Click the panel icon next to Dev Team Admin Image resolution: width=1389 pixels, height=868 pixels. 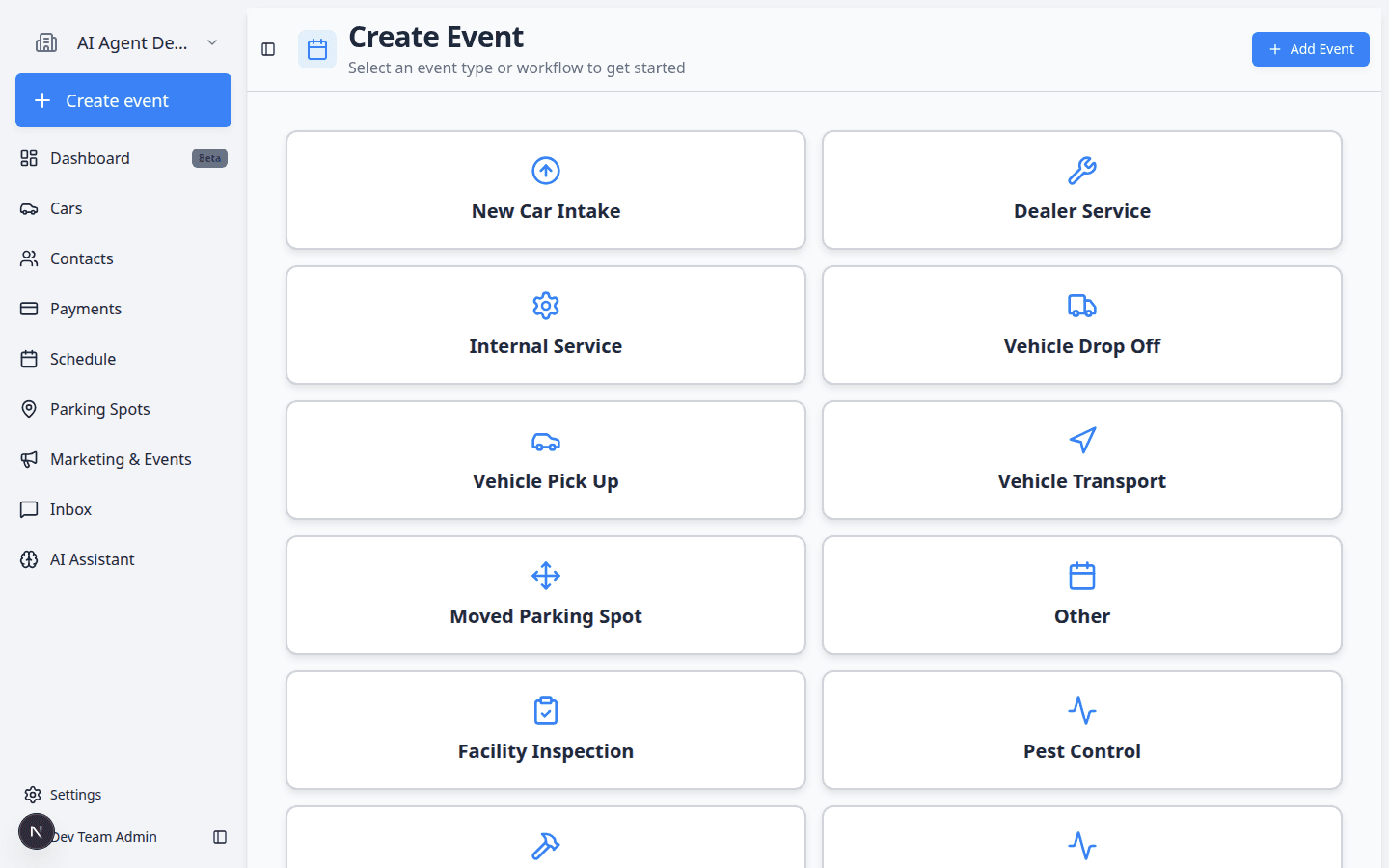pos(220,837)
